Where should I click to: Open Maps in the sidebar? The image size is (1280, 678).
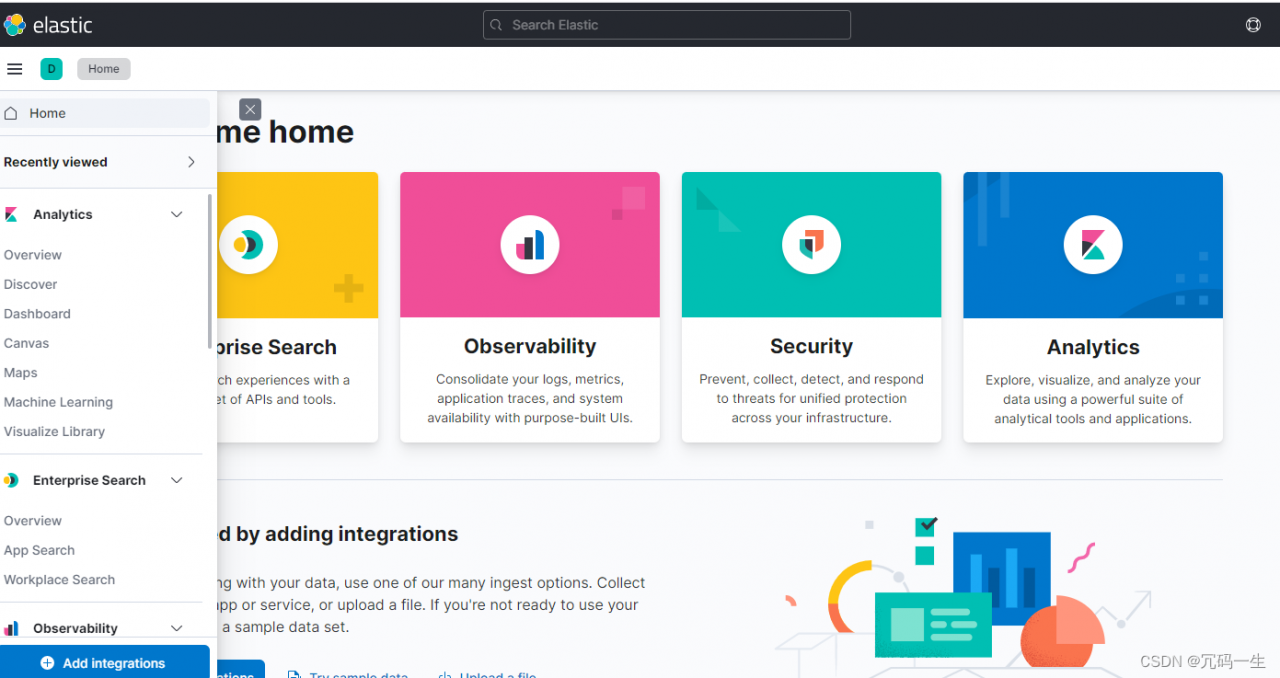point(21,372)
